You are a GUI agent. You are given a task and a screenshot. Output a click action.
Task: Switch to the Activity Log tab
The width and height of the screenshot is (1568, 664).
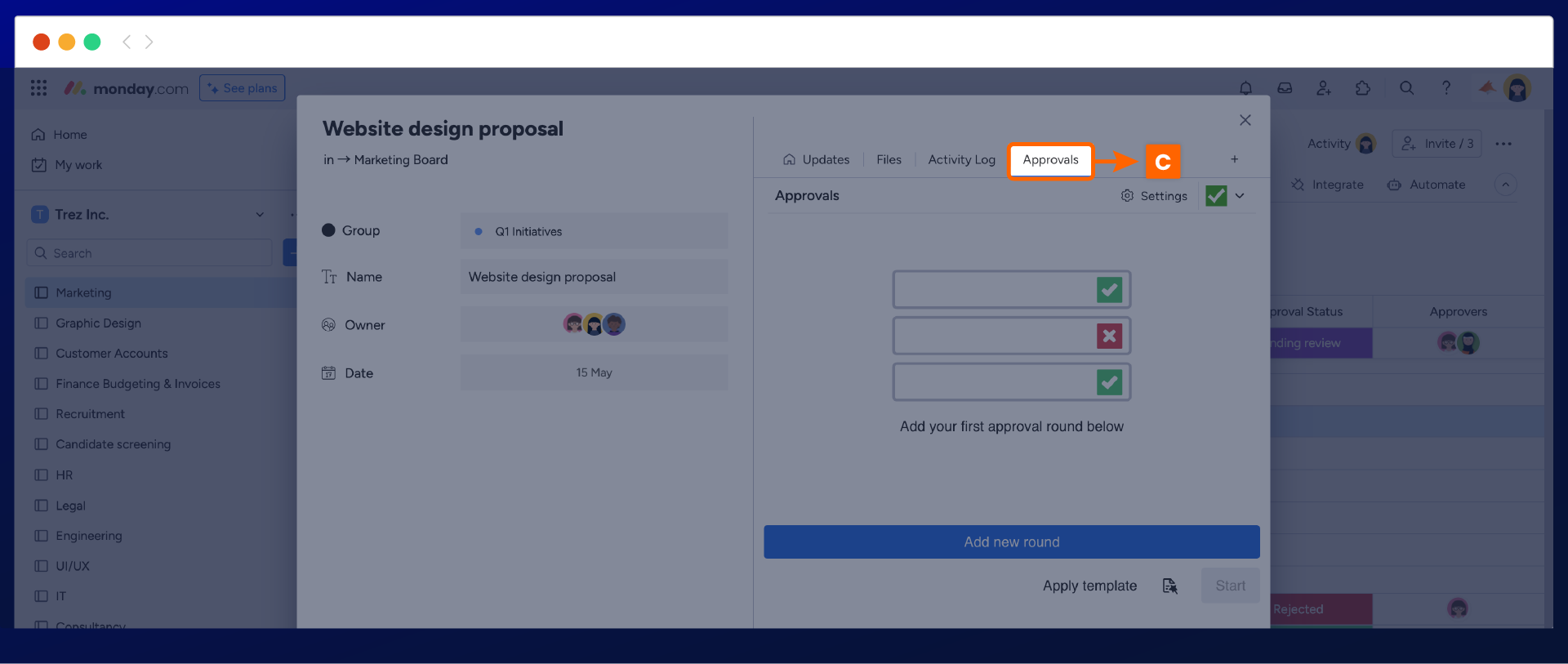tap(961, 160)
